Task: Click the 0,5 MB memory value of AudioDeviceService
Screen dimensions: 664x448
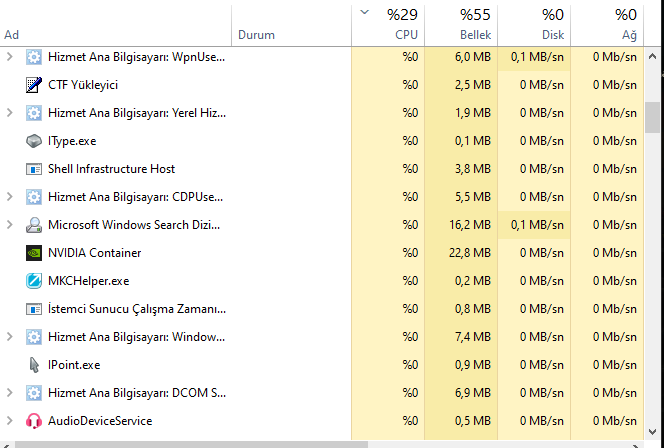Action: tap(473, 421)
